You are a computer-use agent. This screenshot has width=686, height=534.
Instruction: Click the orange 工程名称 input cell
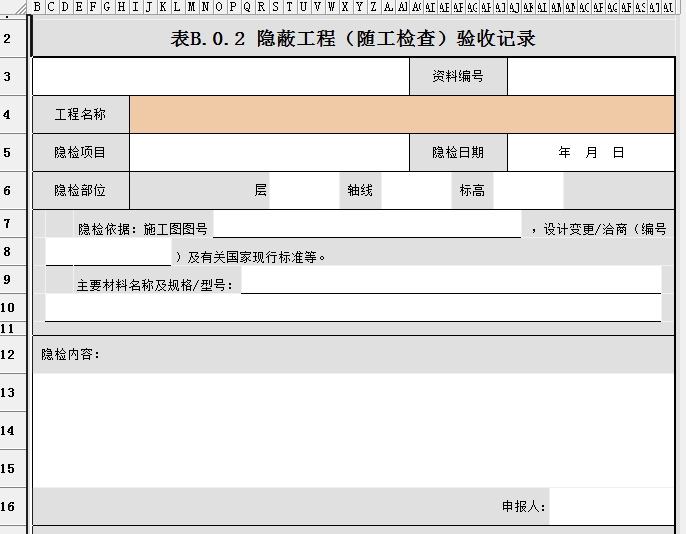tap(402, 114)
